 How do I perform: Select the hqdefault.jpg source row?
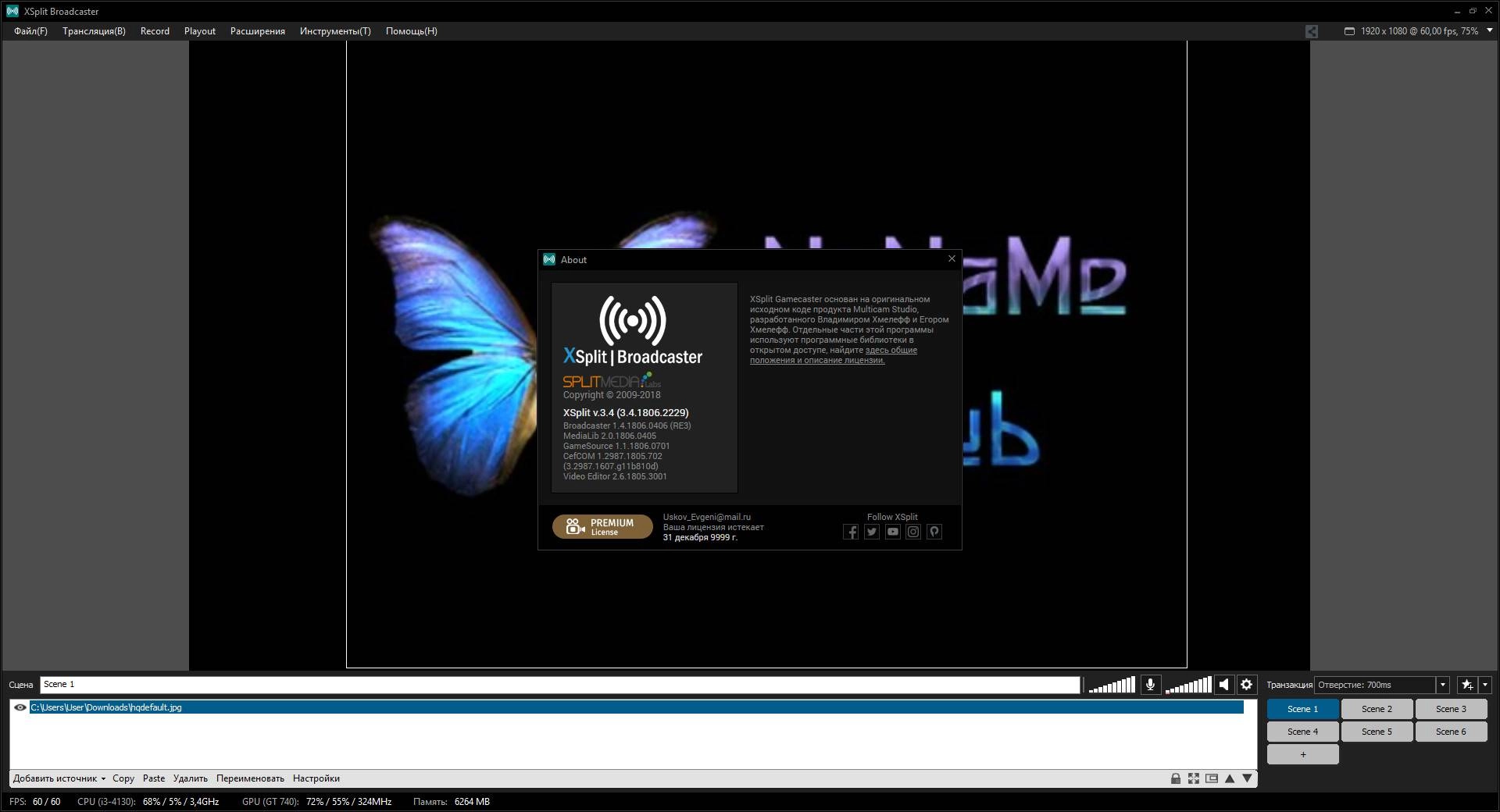pos(636,707)
